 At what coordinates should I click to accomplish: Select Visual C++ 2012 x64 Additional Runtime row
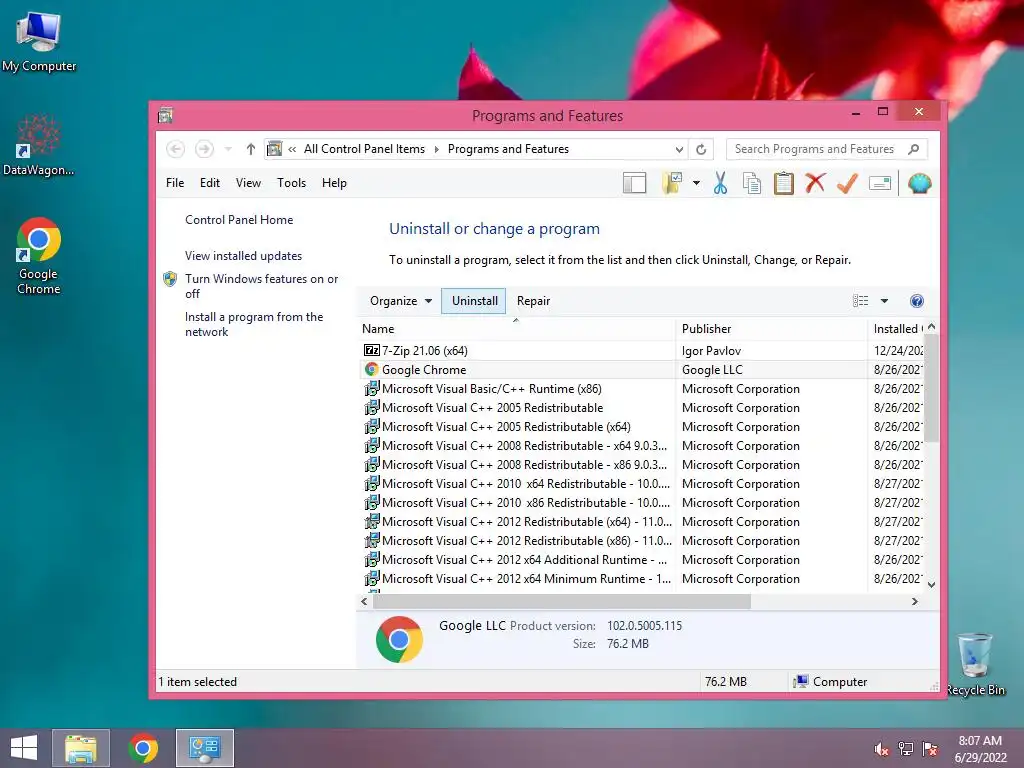click(x=643, y=560)
